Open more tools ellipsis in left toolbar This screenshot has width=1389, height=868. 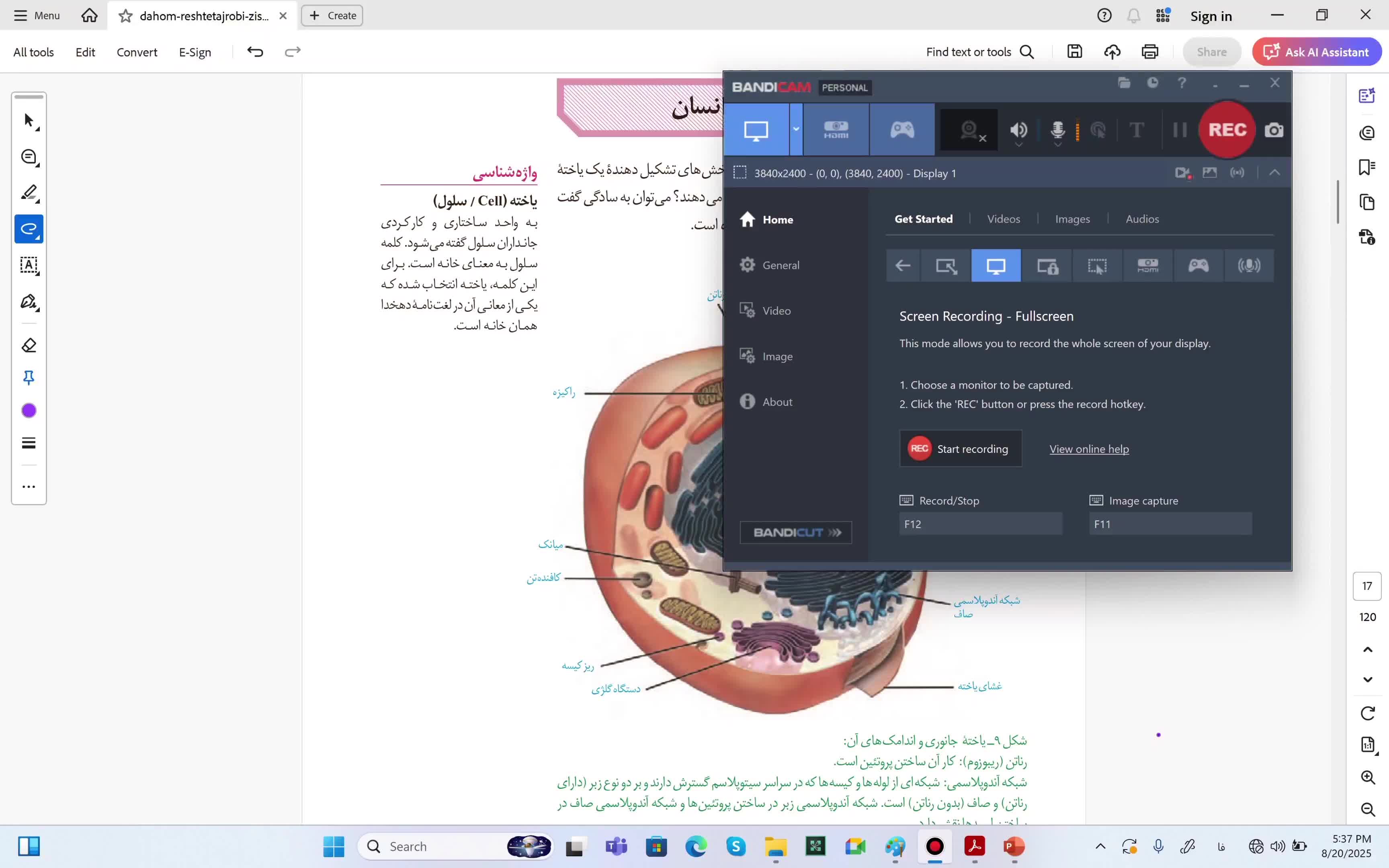29,487
